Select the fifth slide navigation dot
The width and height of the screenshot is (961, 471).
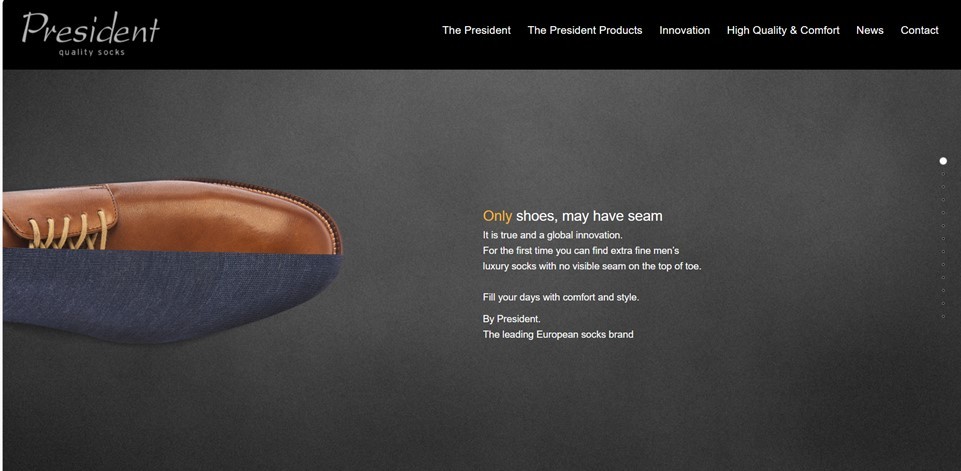(x=943, y=212)
